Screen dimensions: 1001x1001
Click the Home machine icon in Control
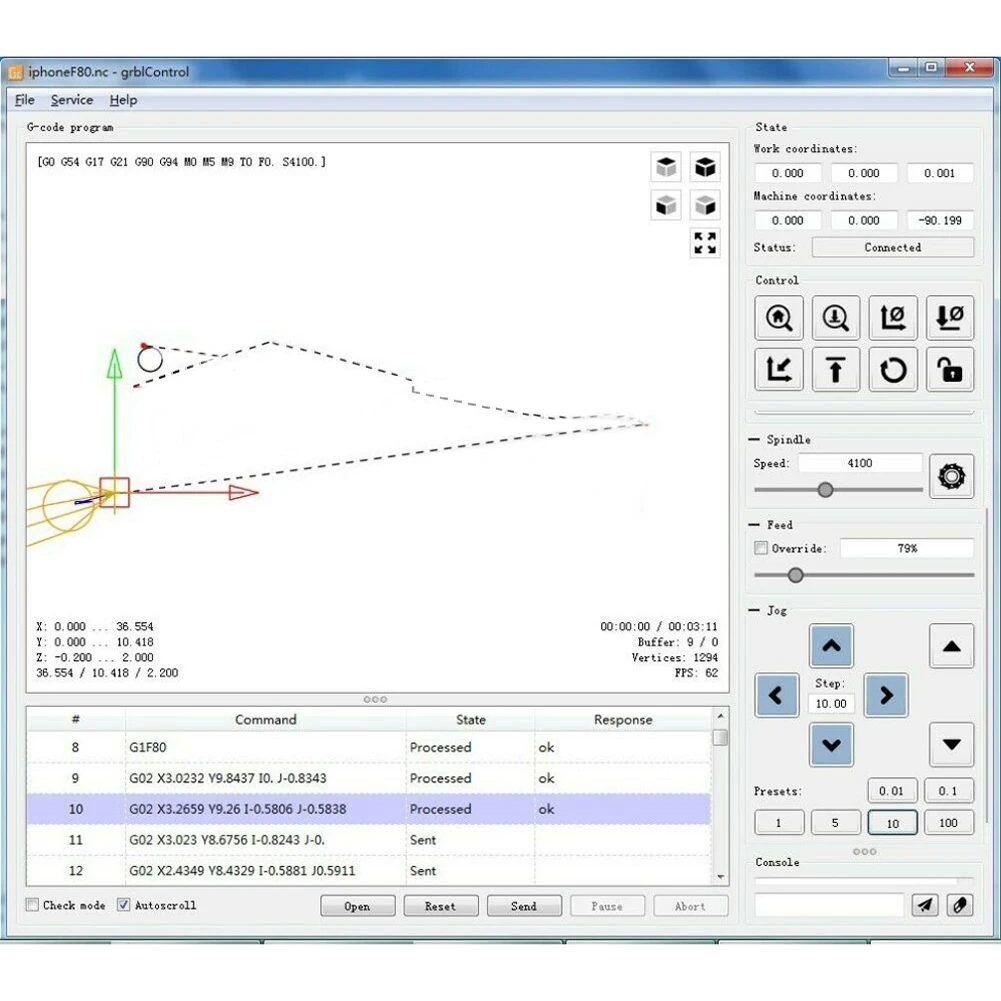click(x=778, y=318)
